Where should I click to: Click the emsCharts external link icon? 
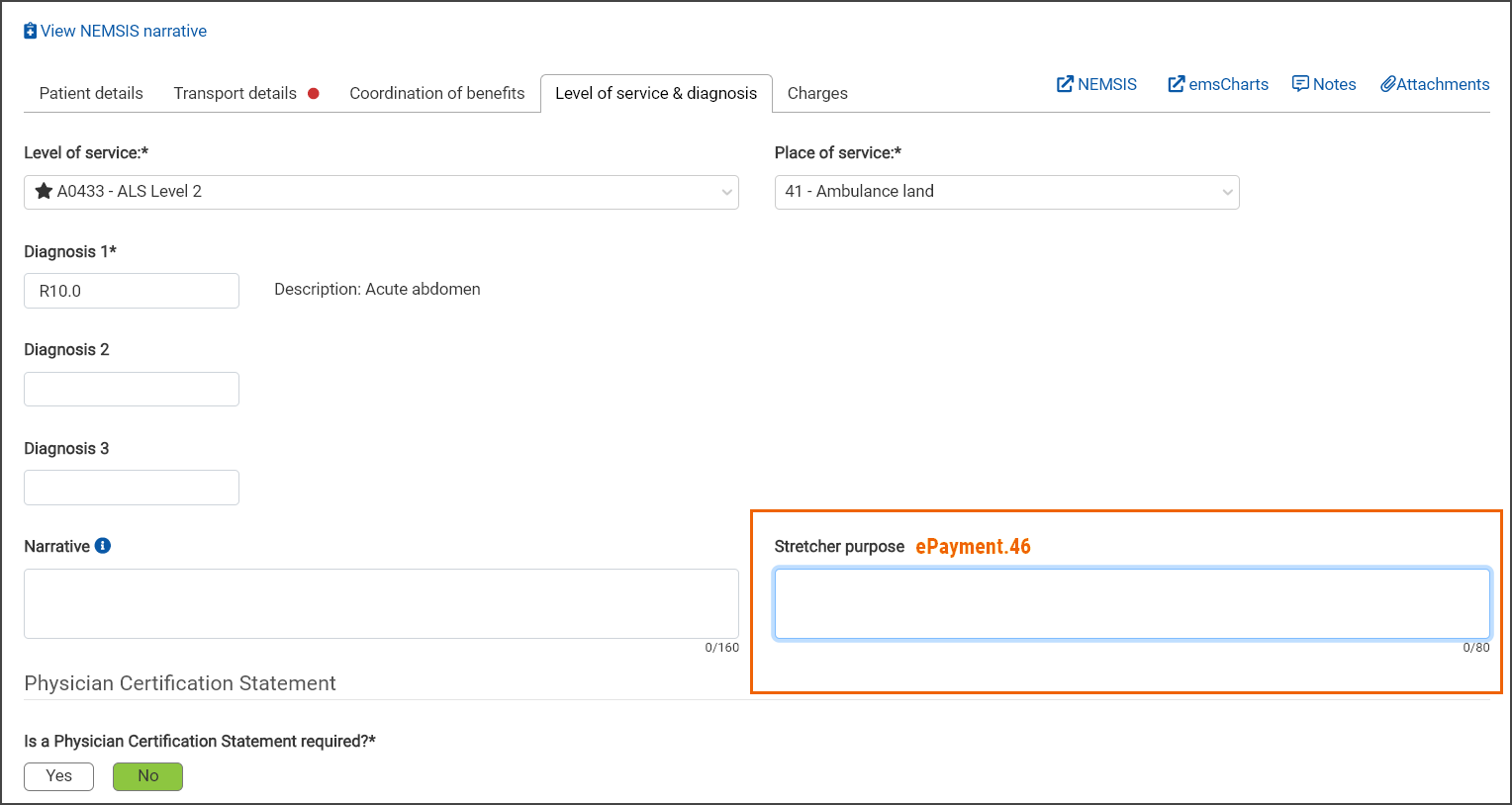1176,84
